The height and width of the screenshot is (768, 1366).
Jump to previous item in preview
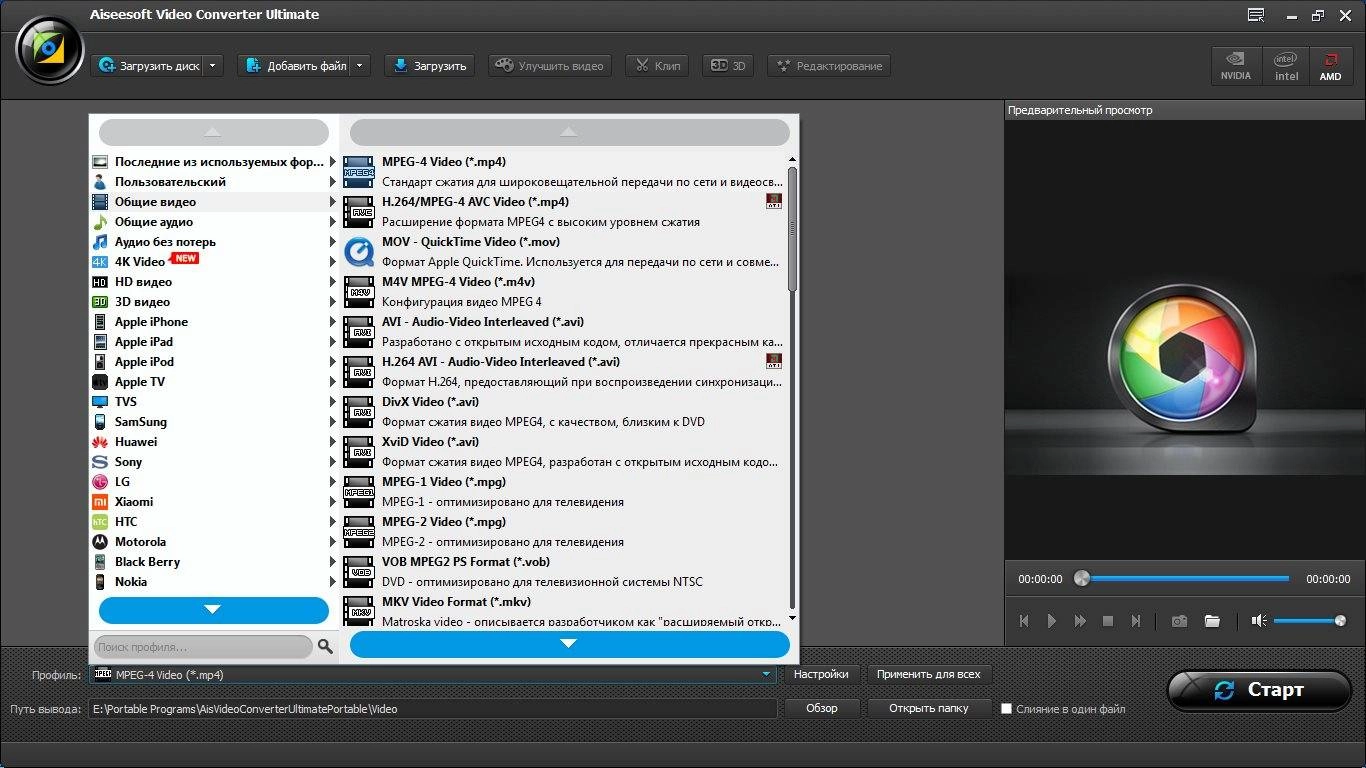[1024, 621]
